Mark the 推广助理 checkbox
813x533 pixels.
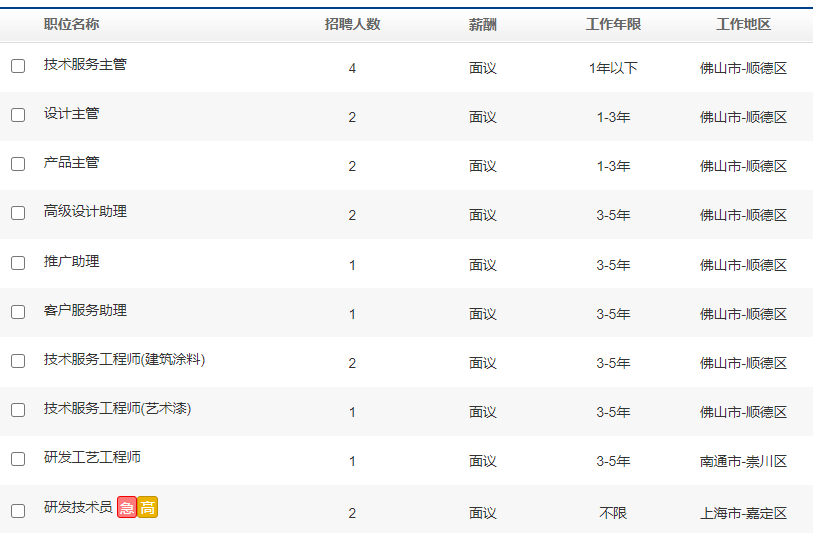pos(18,263)
